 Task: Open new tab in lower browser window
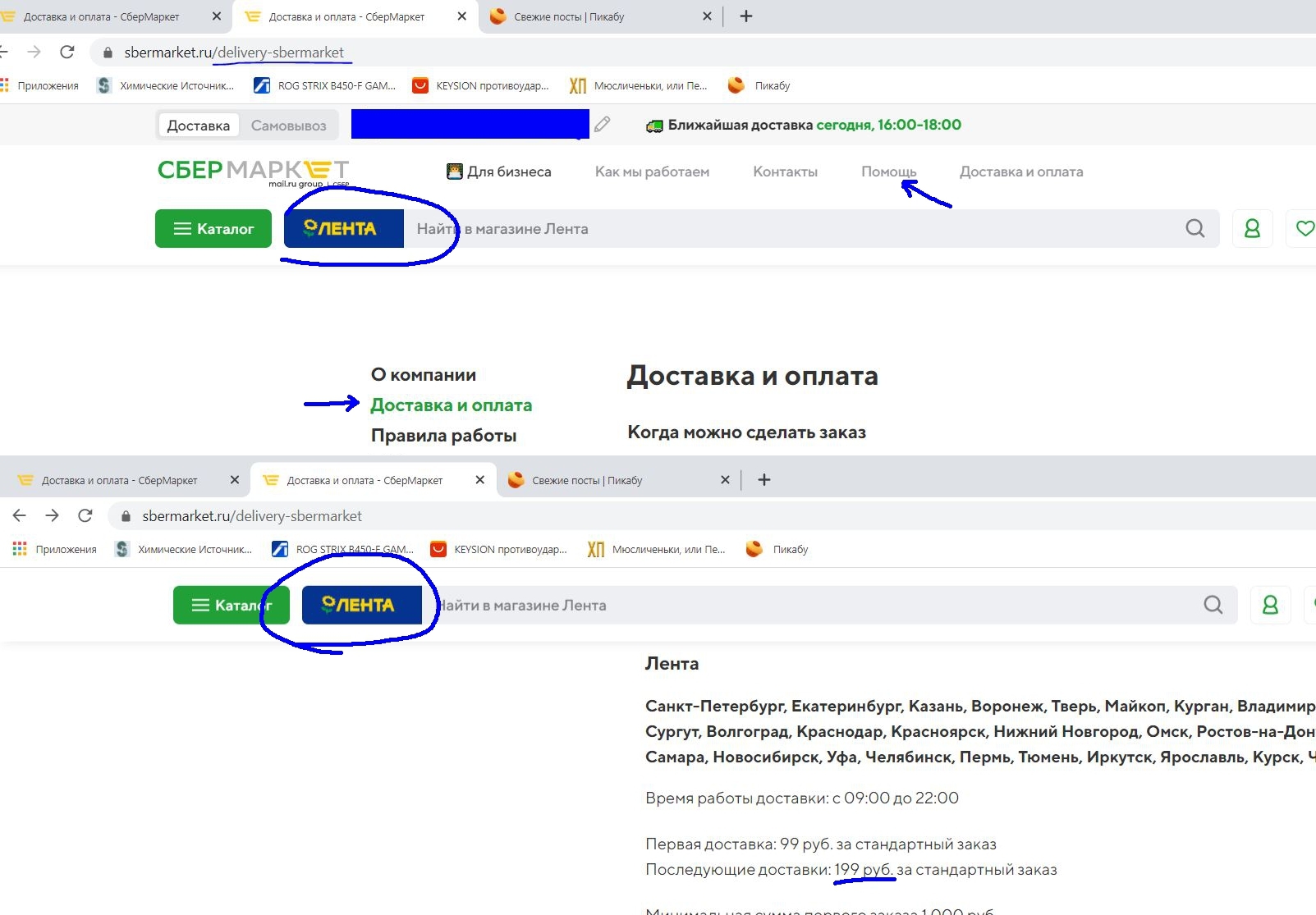pos(763,480)
